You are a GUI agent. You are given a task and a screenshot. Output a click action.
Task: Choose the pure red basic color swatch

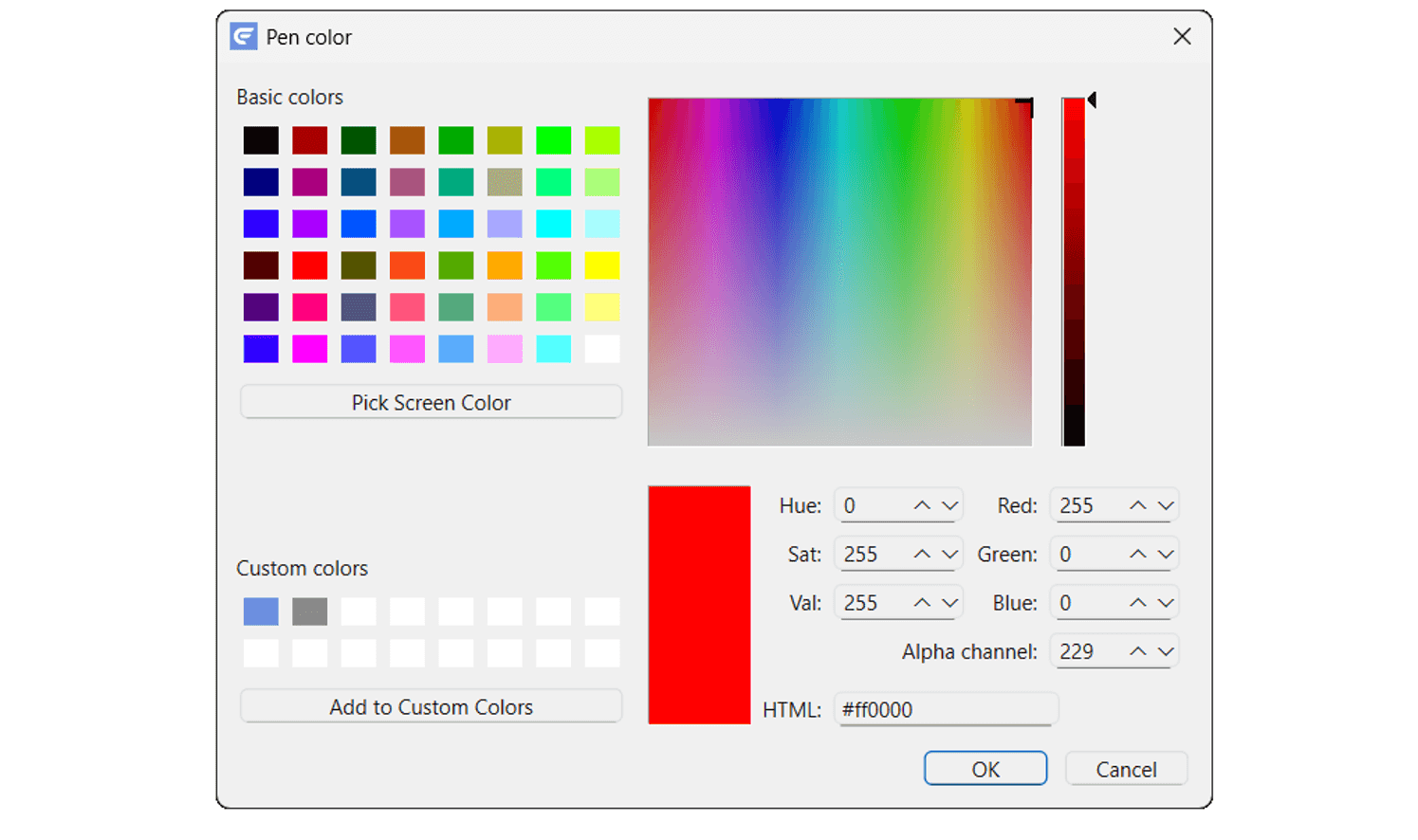click(x=309, y=265)
